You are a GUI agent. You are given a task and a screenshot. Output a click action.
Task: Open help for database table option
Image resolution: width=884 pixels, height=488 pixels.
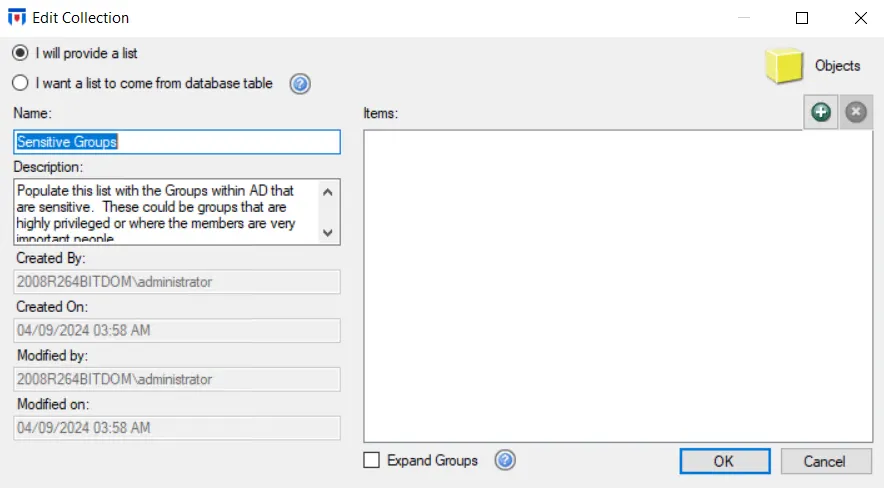coord(300,84)
